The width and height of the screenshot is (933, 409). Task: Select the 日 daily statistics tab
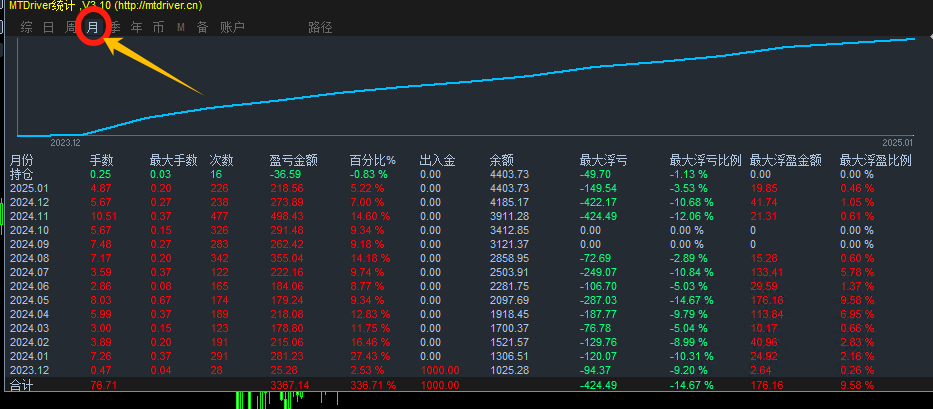(x=49, y=28)
